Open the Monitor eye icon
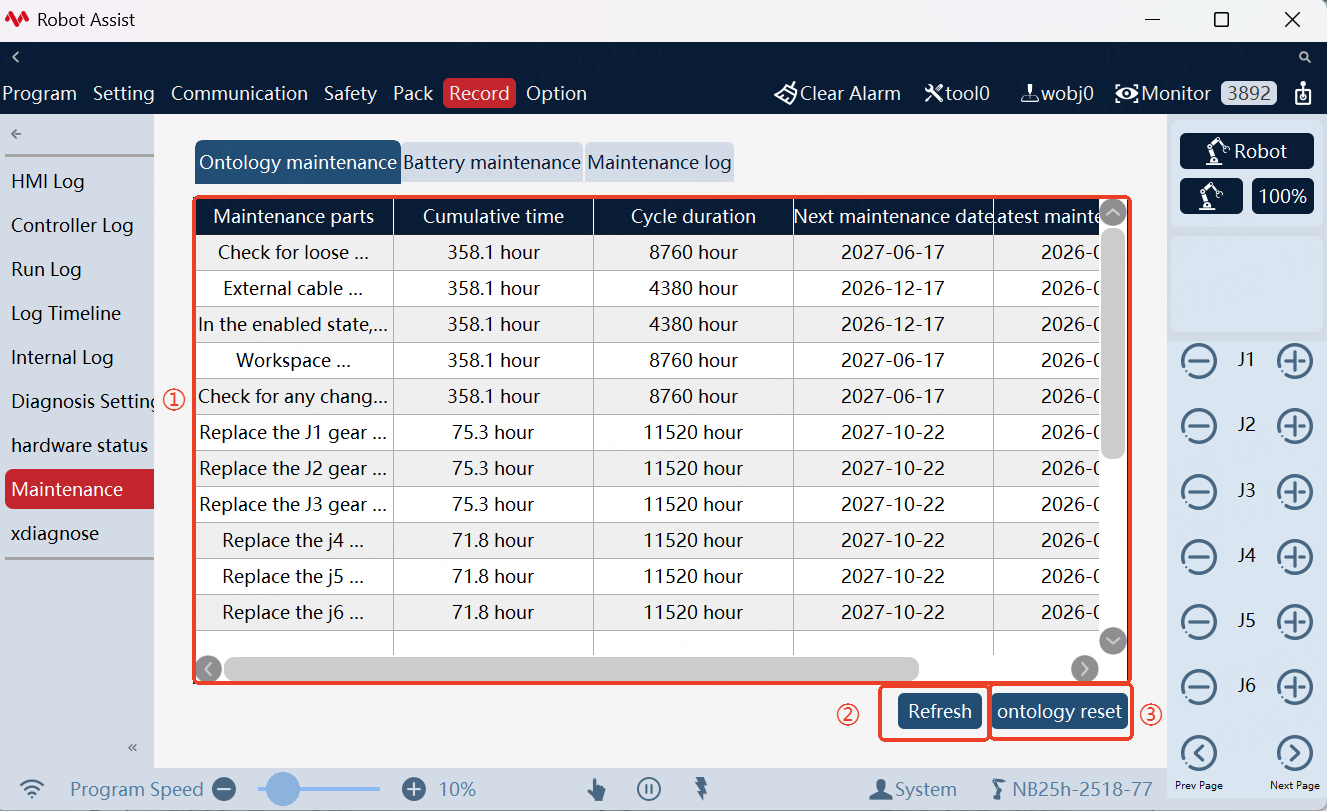Screen dimensions: 1327x811 pyautogui.click(x=1127, y=93)
